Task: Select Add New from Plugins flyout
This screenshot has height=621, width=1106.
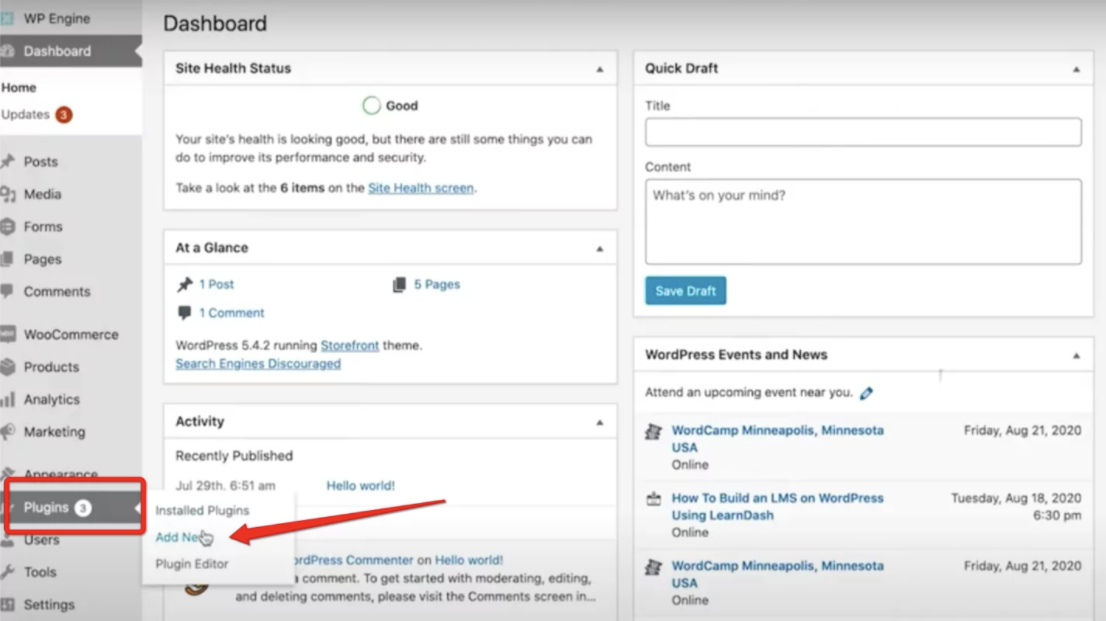Action: coord(181,537)
